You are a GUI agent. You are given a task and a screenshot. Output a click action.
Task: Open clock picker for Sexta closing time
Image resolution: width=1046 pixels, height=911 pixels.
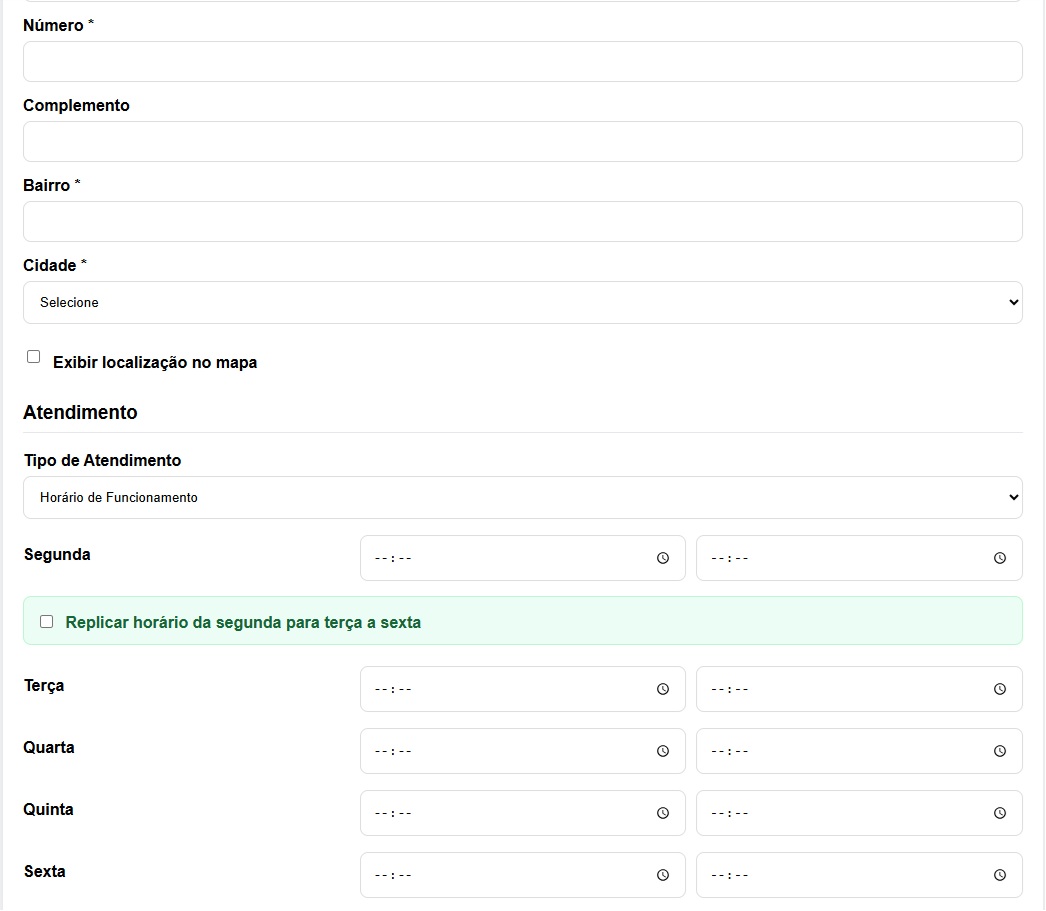tap(999, 875)
